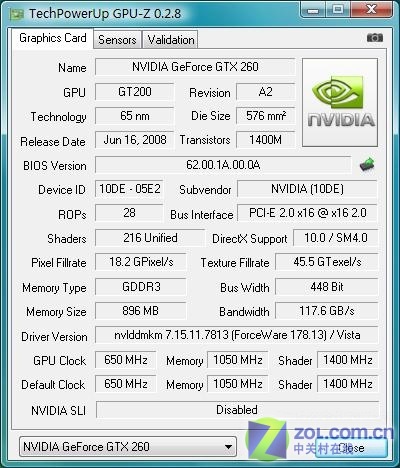The height and width of the screenshot is (468, 400).
Task: Click the ROPs field showing 28
Action: [x=129, y=213]
